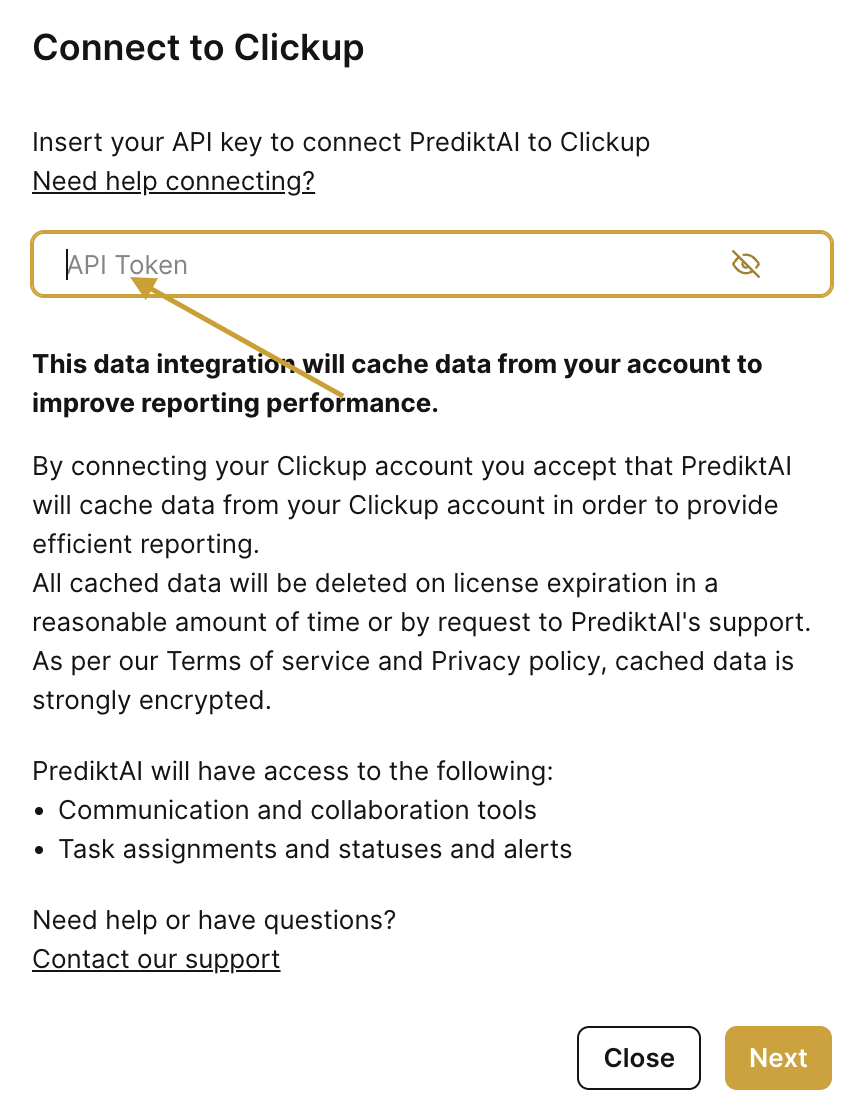Click the 'All cached data will be deleted' sentence
Image resolution: width=868 pixels, height=1106 pixels.
[375, 583]
